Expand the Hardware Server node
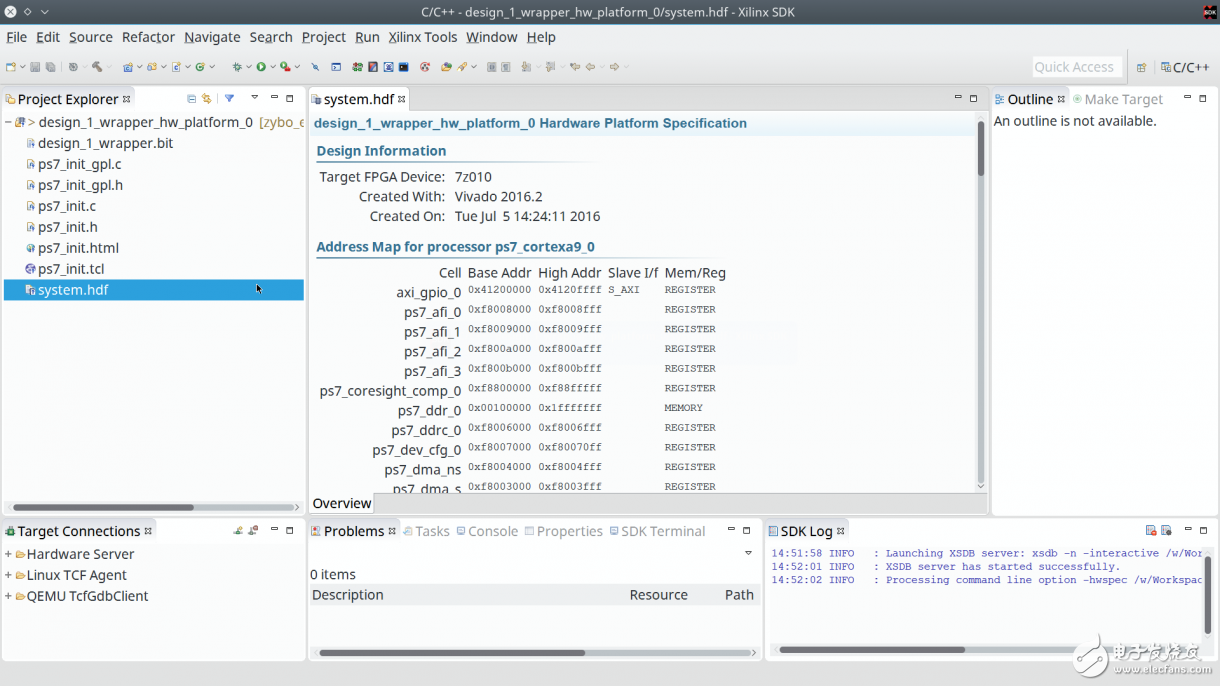 [9, 554]
